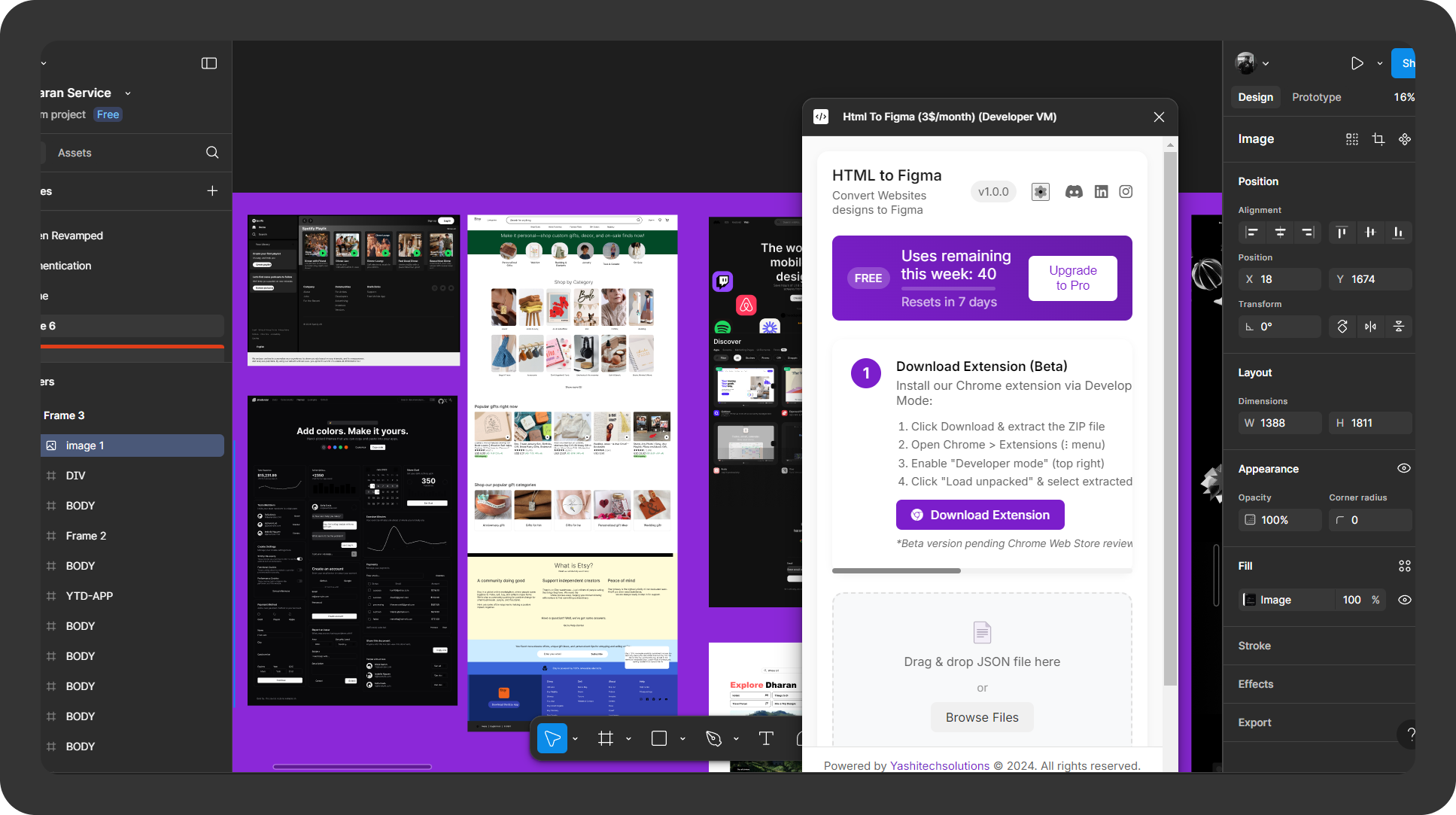Open Fill styles four-dot icon
Image resolution: width=1456 pixels, height=815 pixels.
click(1405, 566)
